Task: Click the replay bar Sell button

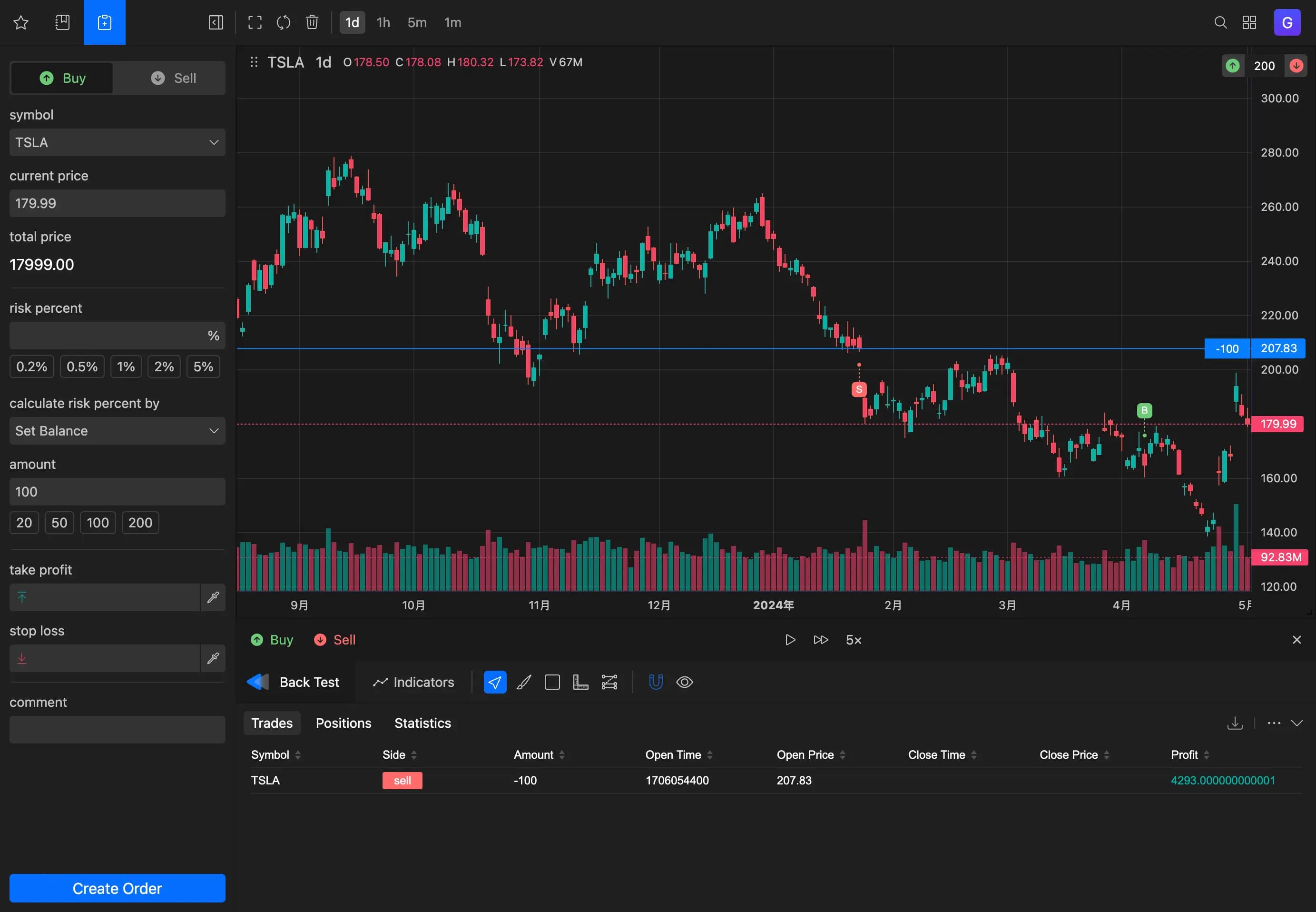Action: point(335,639)
